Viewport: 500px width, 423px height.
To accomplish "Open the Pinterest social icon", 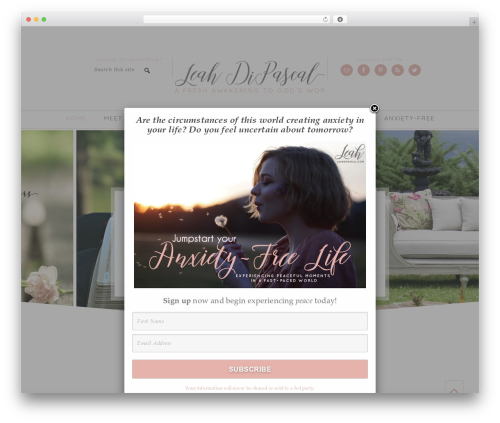I will click(x=381, y=70).
